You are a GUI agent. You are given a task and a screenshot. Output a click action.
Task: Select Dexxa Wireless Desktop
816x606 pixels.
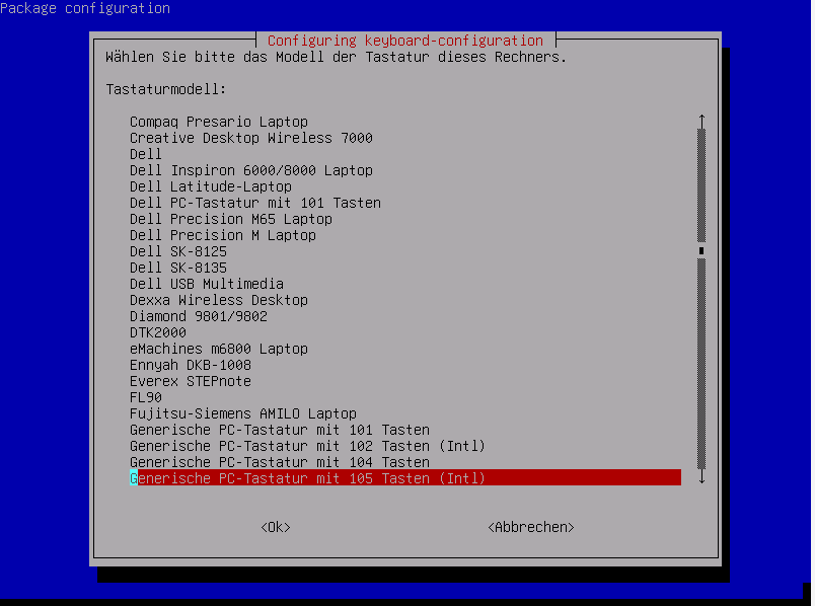219,300
